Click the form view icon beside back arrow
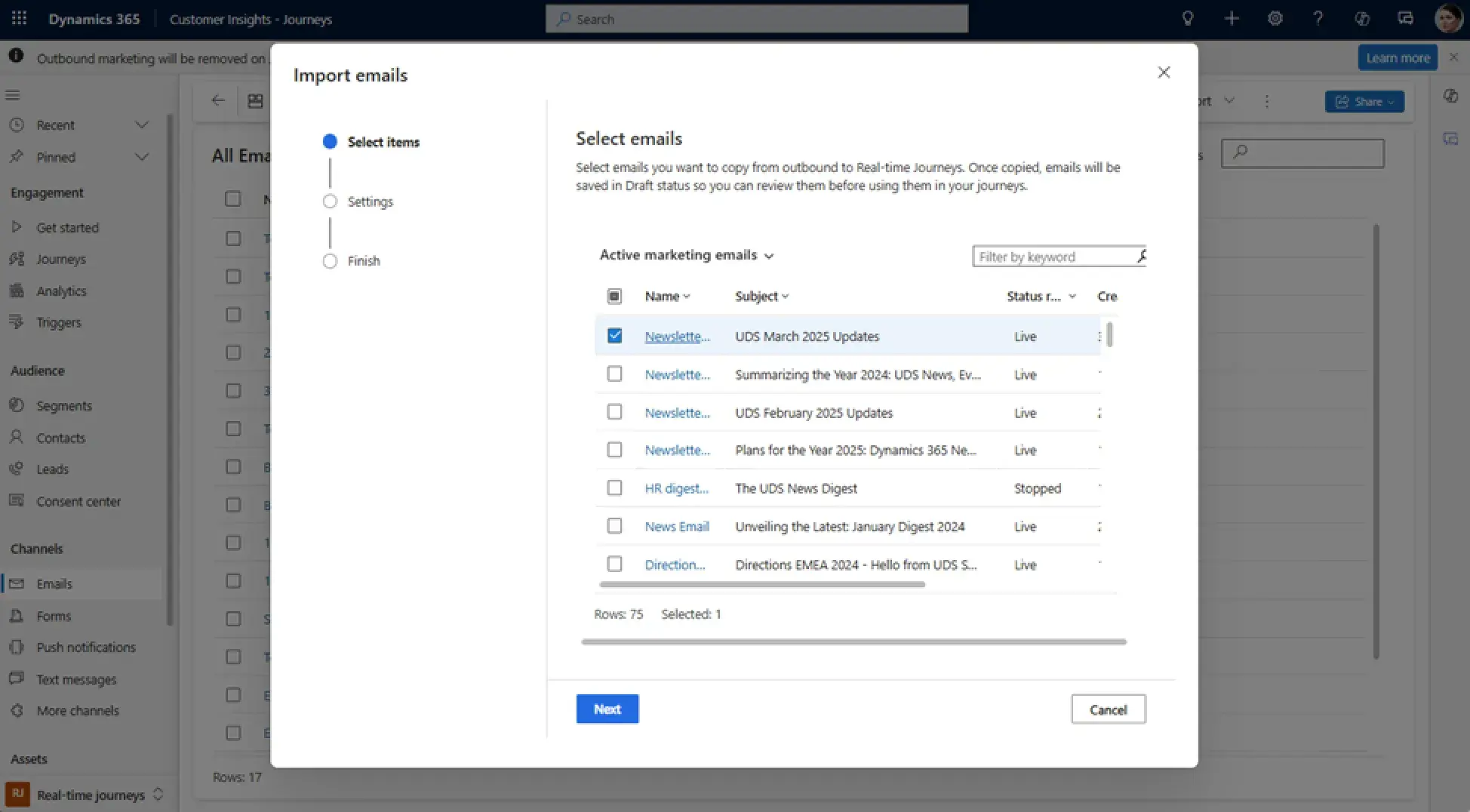Screen dimensions: 1470x812 coord(255,100)
